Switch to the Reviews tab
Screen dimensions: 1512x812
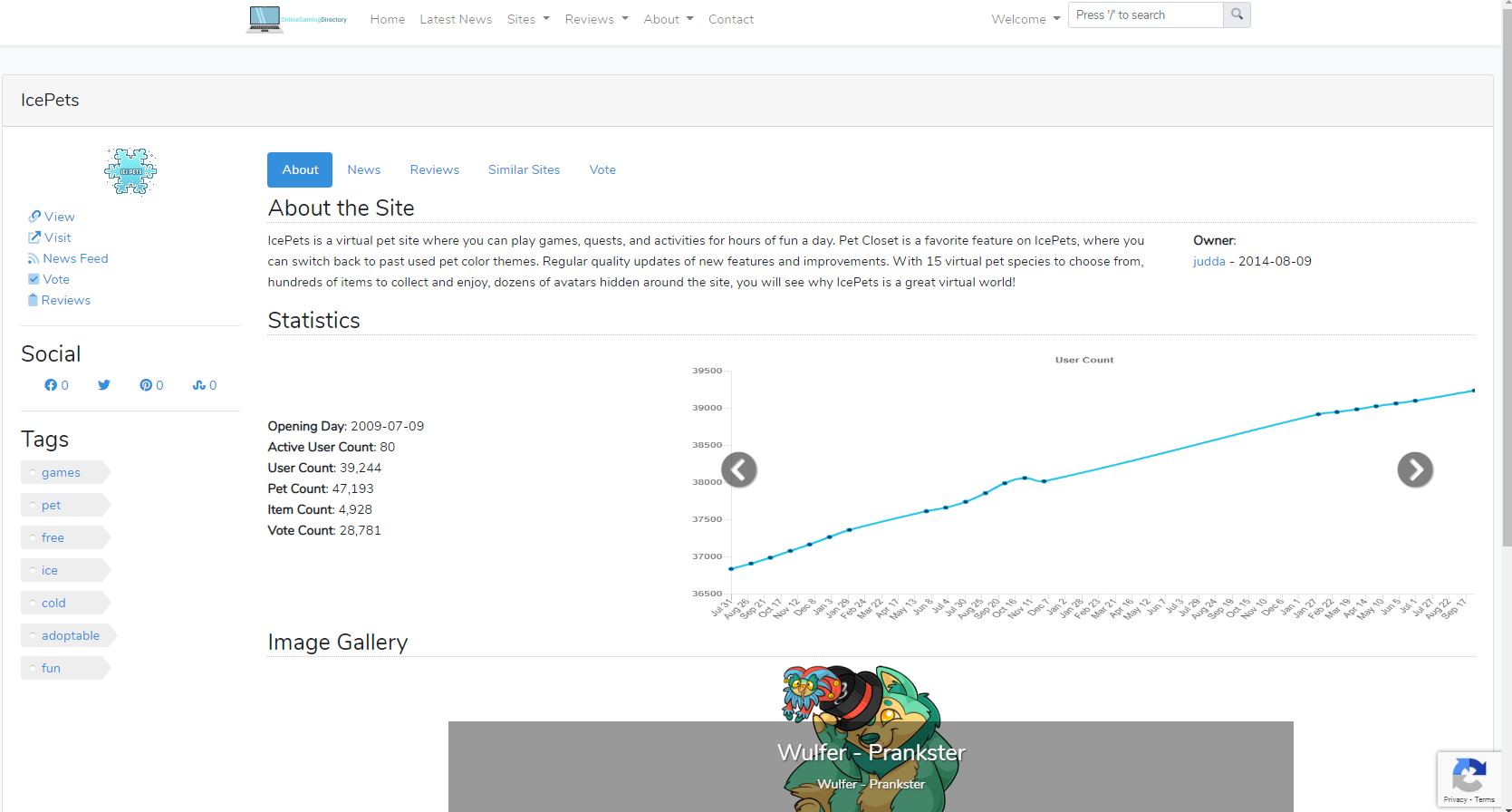(435, 169)
